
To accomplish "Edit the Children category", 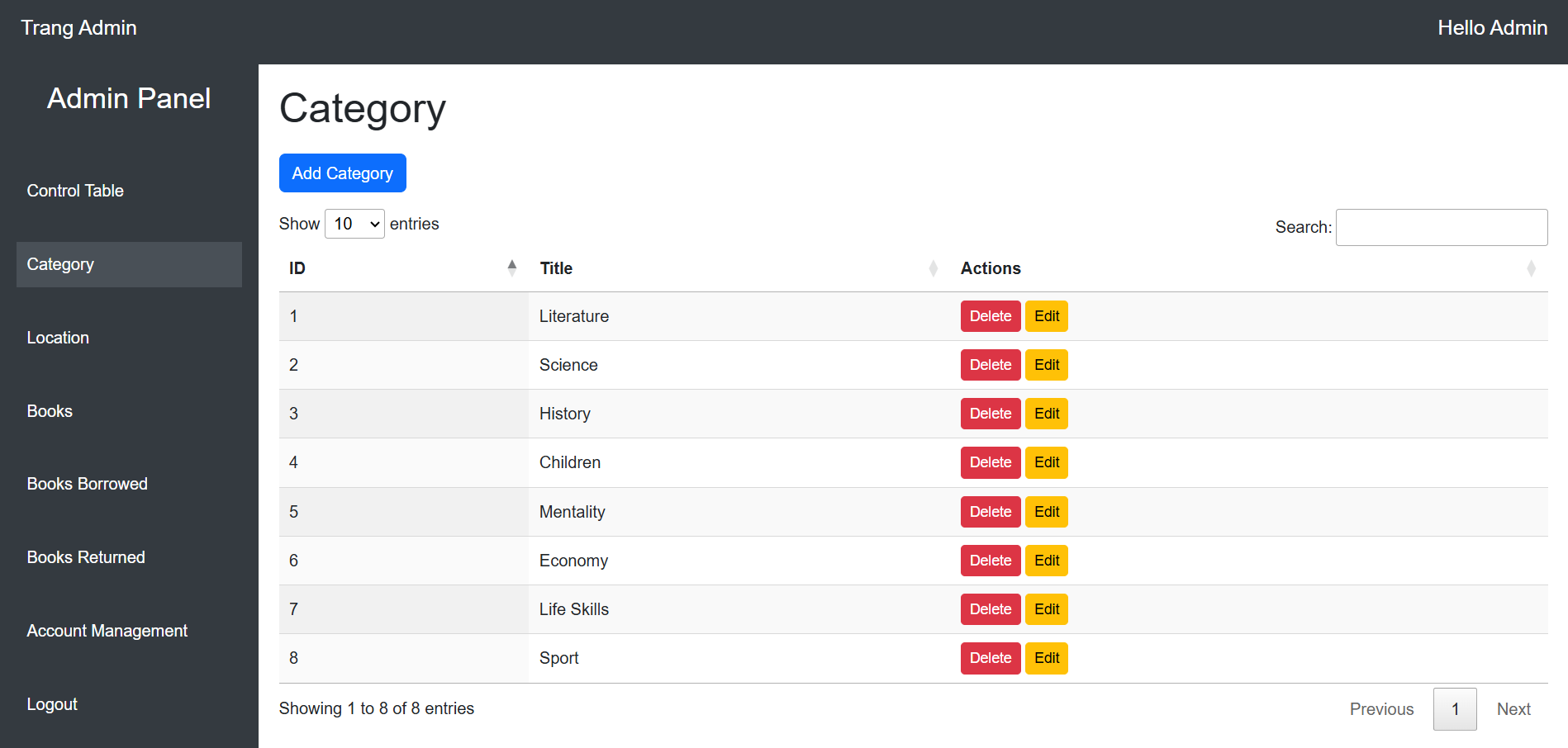I will coord(1046,462).
